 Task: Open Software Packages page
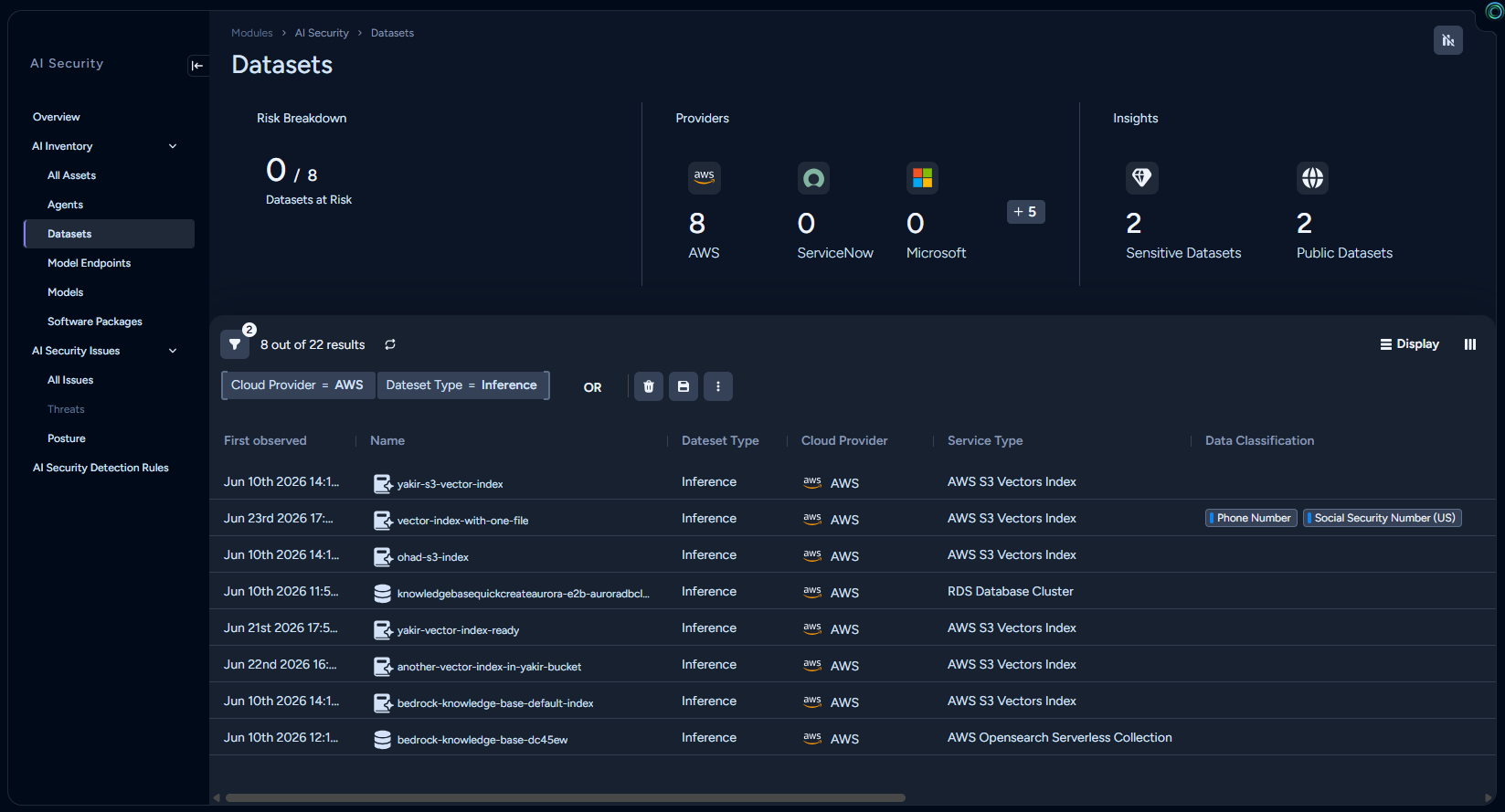95,322
